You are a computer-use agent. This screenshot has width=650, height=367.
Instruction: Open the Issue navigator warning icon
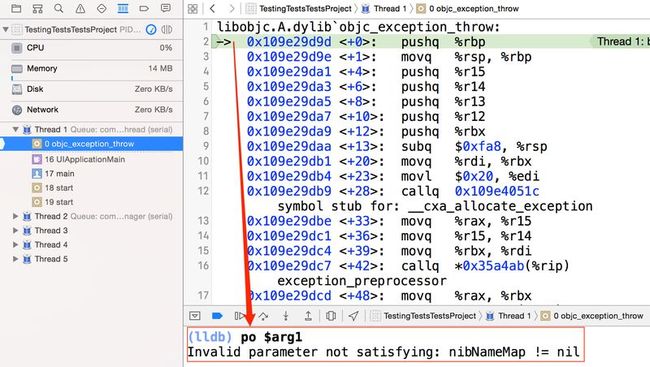(x=80, y=8)
